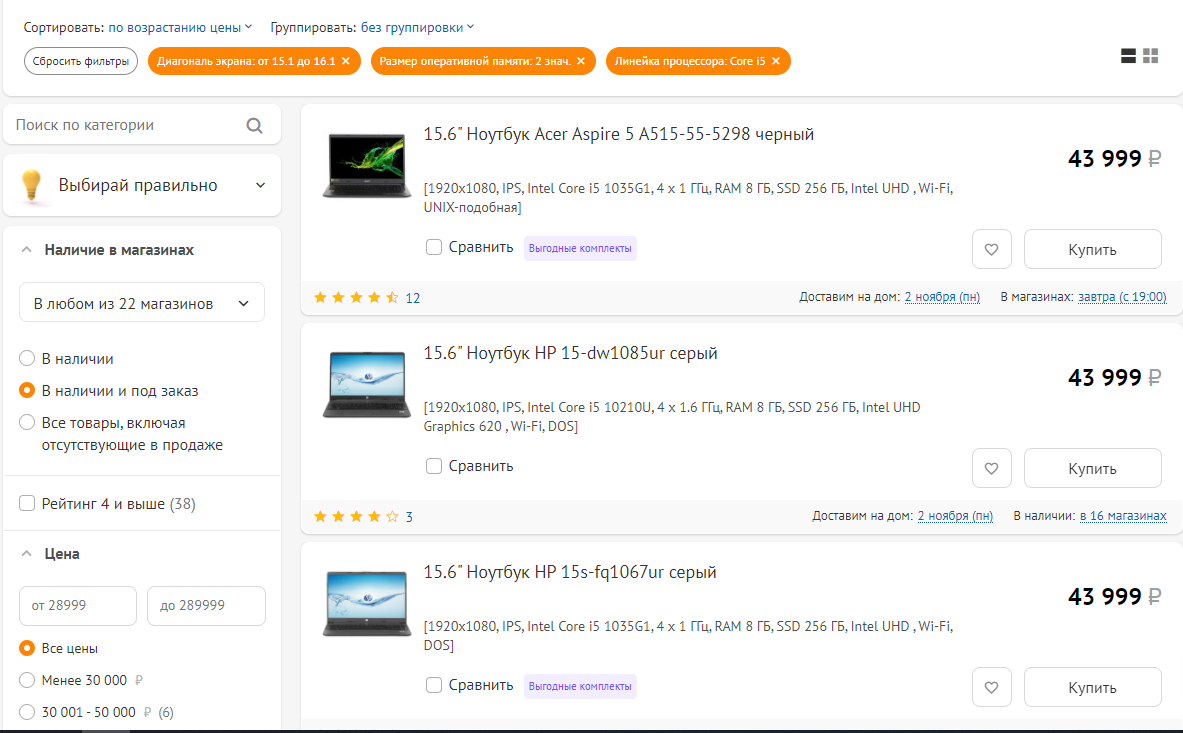The height and width of the screenshot is (733, 1183).
Task: Switch to grid view layout icon
Action: pos(1151,56)
